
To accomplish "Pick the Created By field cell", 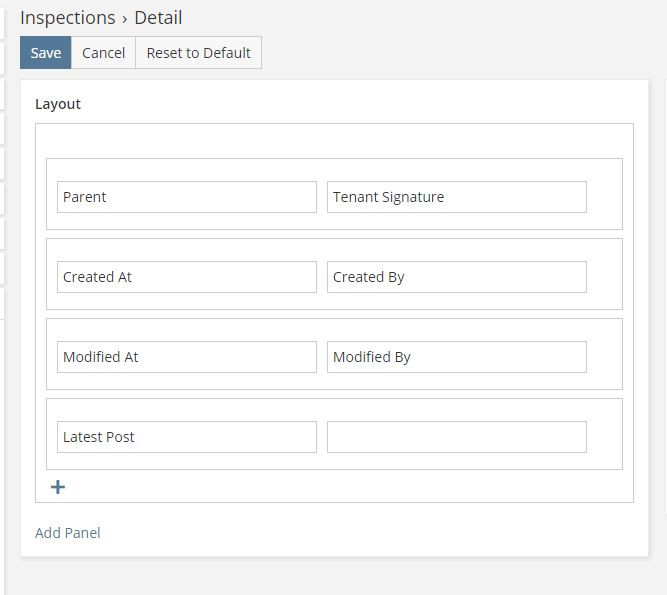I will coord(456,277).
